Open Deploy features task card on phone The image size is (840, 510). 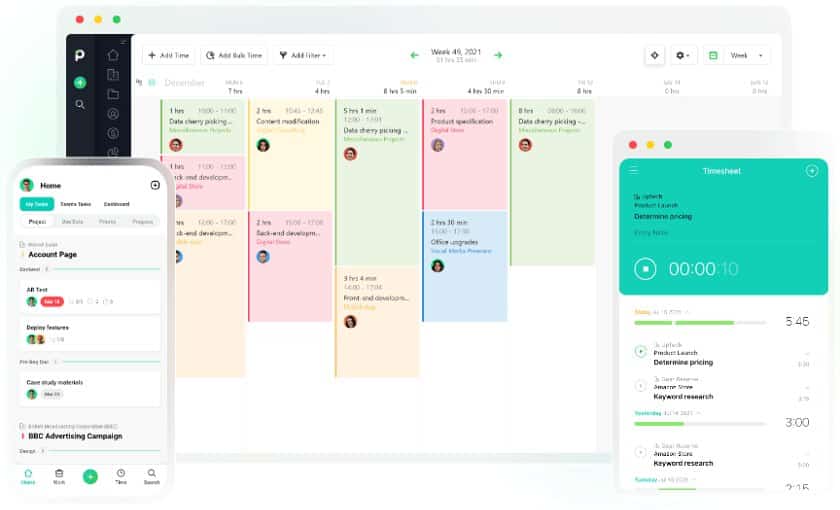[89, 333]
